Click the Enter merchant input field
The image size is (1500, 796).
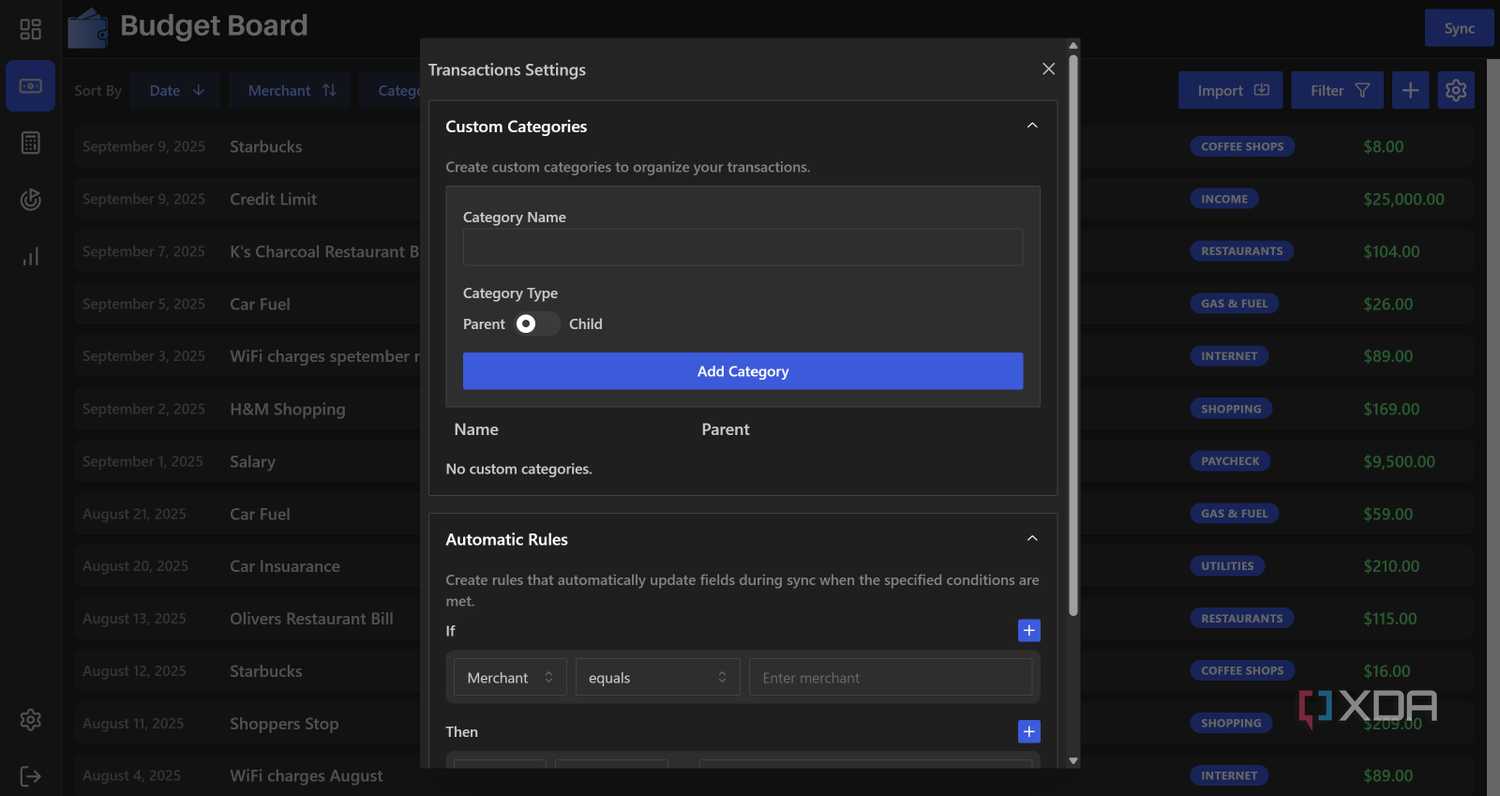tap(891, 677)
